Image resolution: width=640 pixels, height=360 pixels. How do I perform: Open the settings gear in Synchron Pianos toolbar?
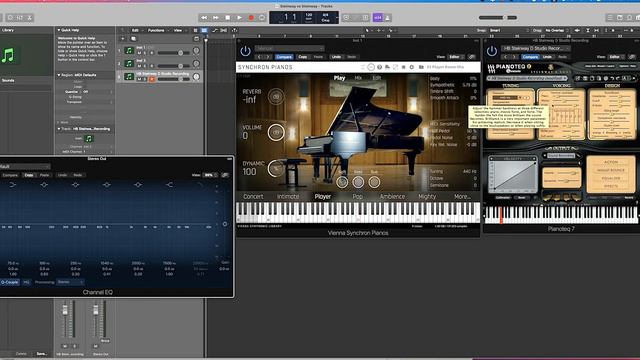pyautogui.click(x=411, y=67)
